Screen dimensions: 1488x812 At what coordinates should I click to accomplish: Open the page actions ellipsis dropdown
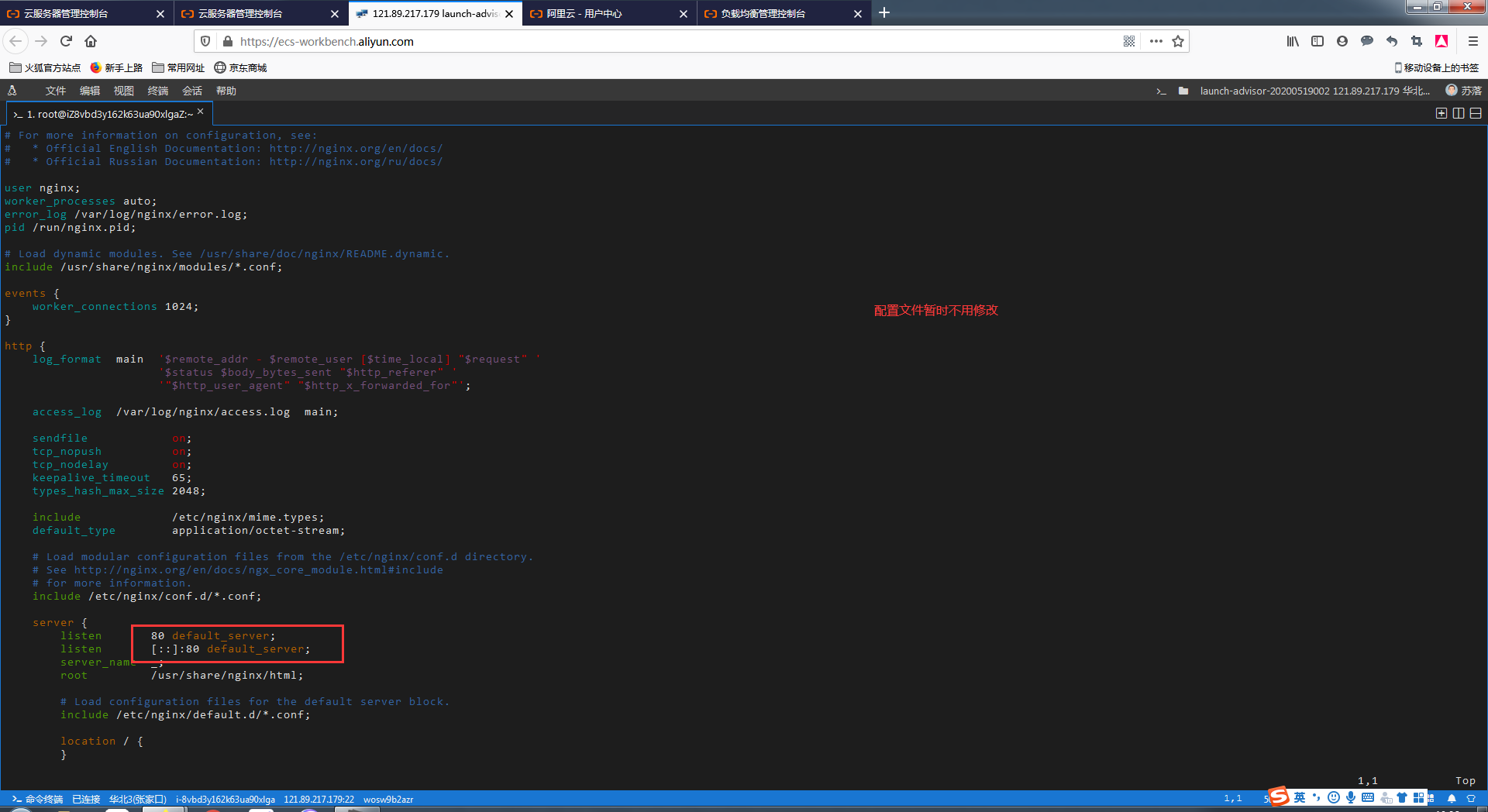tap(1156, 41)
